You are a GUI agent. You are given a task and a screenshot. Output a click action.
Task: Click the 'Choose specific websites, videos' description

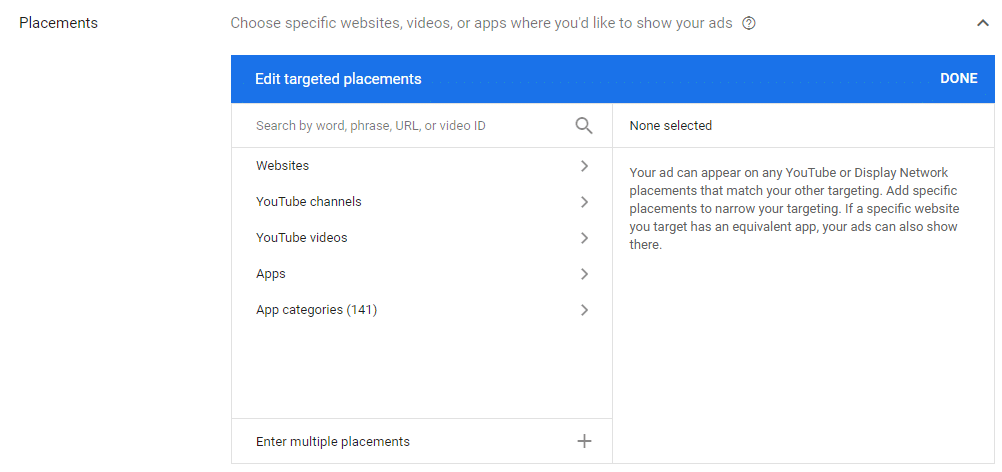(x=481, y=23)
